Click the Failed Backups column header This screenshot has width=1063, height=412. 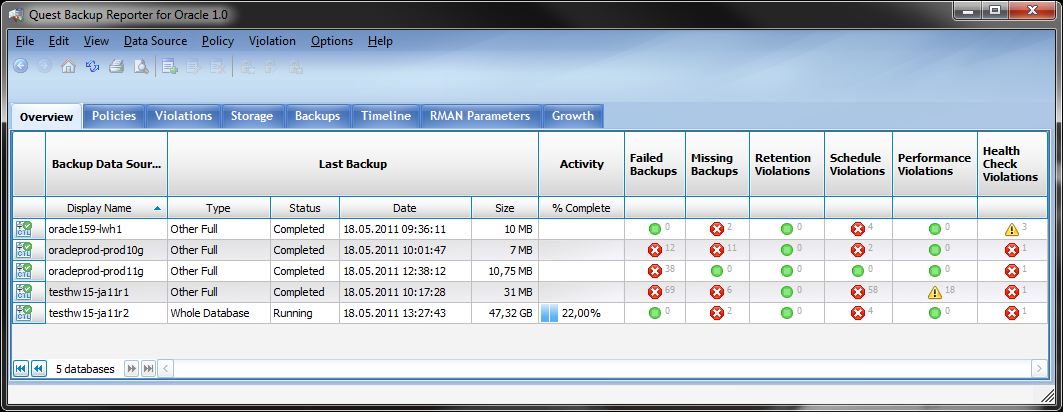[654, 164]
